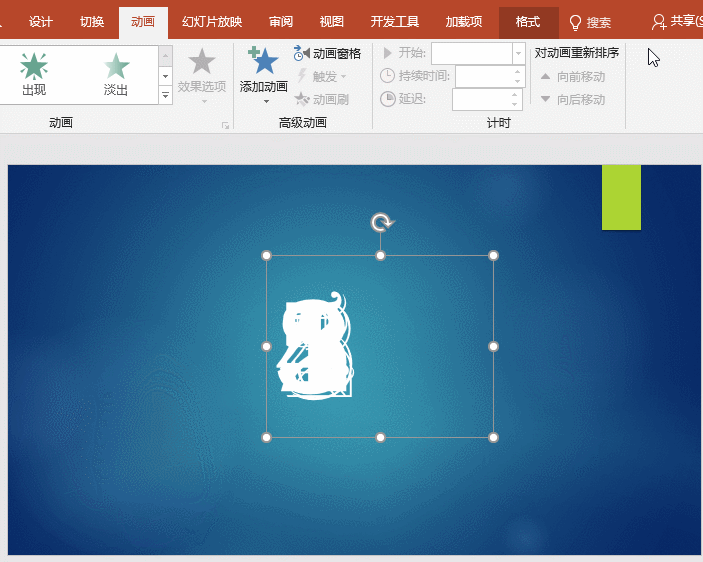Click the 共享 share button
This screenshot has width=703, height=562.
click(676, 21)
